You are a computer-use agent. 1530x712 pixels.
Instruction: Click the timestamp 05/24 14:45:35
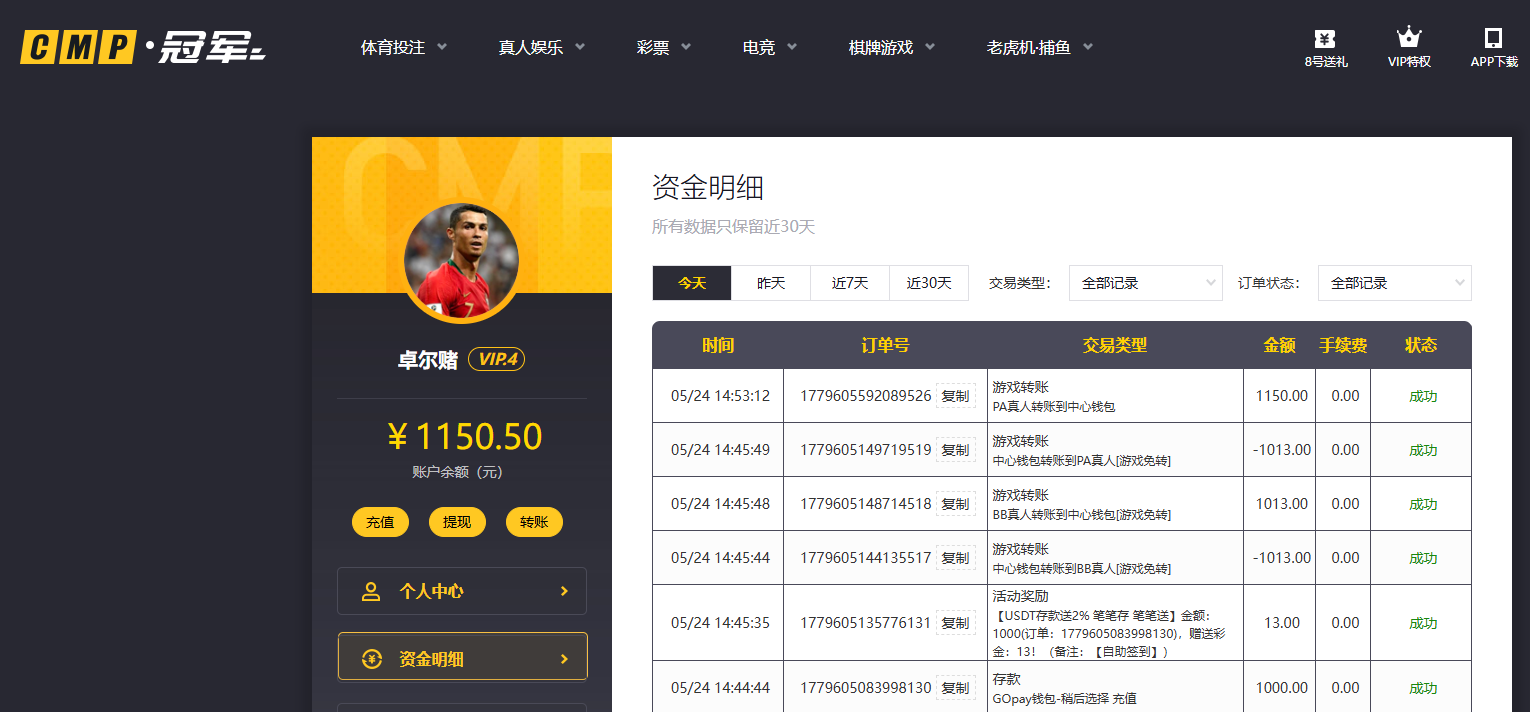tap(720, 623)
